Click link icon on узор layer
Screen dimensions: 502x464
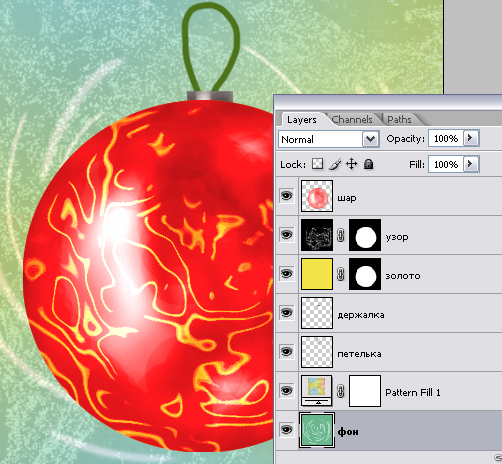(x=340, y=235)
